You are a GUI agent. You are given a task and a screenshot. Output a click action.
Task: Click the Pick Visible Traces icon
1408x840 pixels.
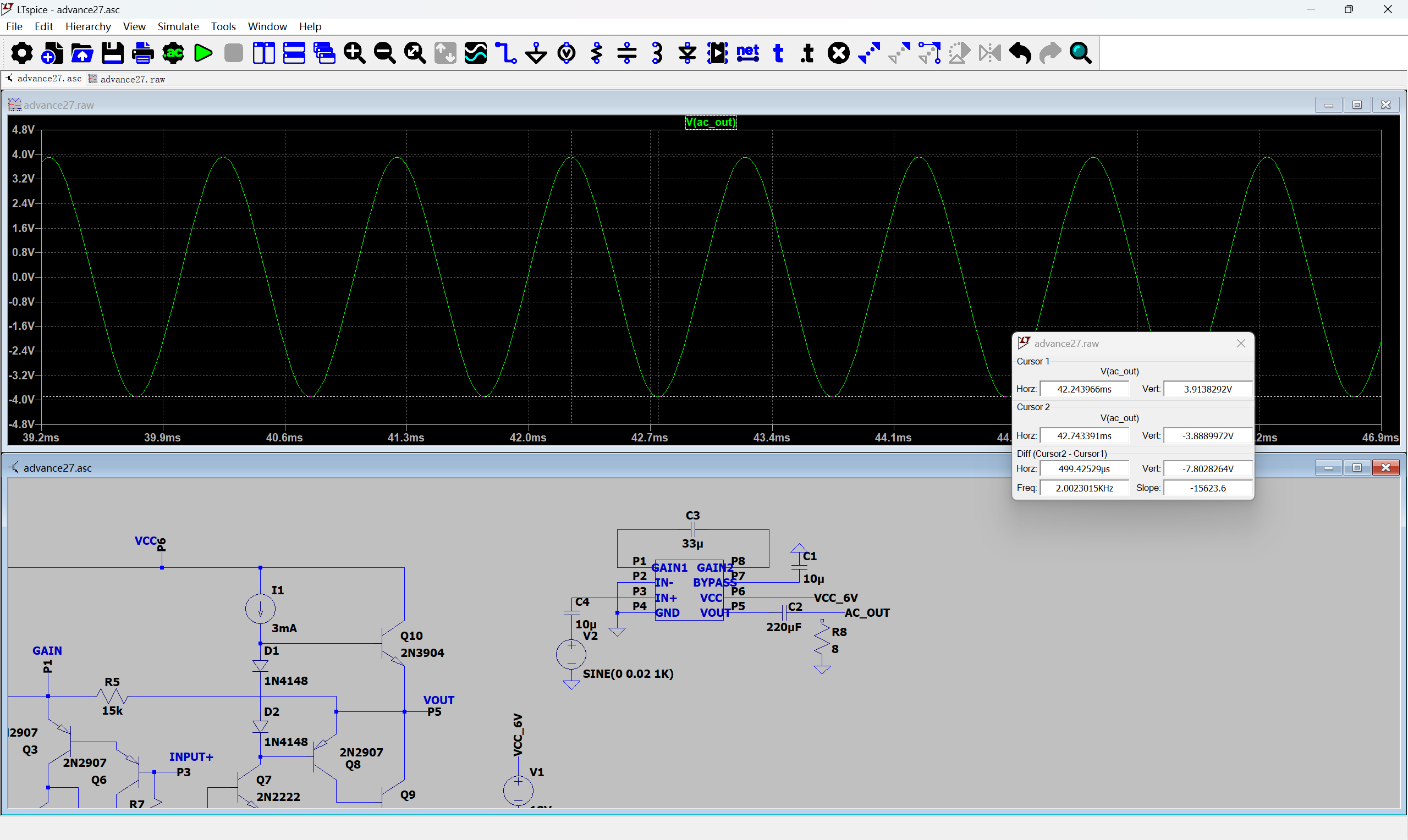click(x=476, y=53)
